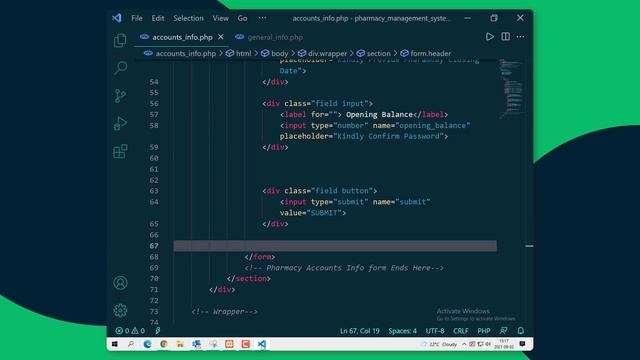The height and width of the screenshot is (360, 640).
Task: Open the Edit menu
Action: pos(158,18)
